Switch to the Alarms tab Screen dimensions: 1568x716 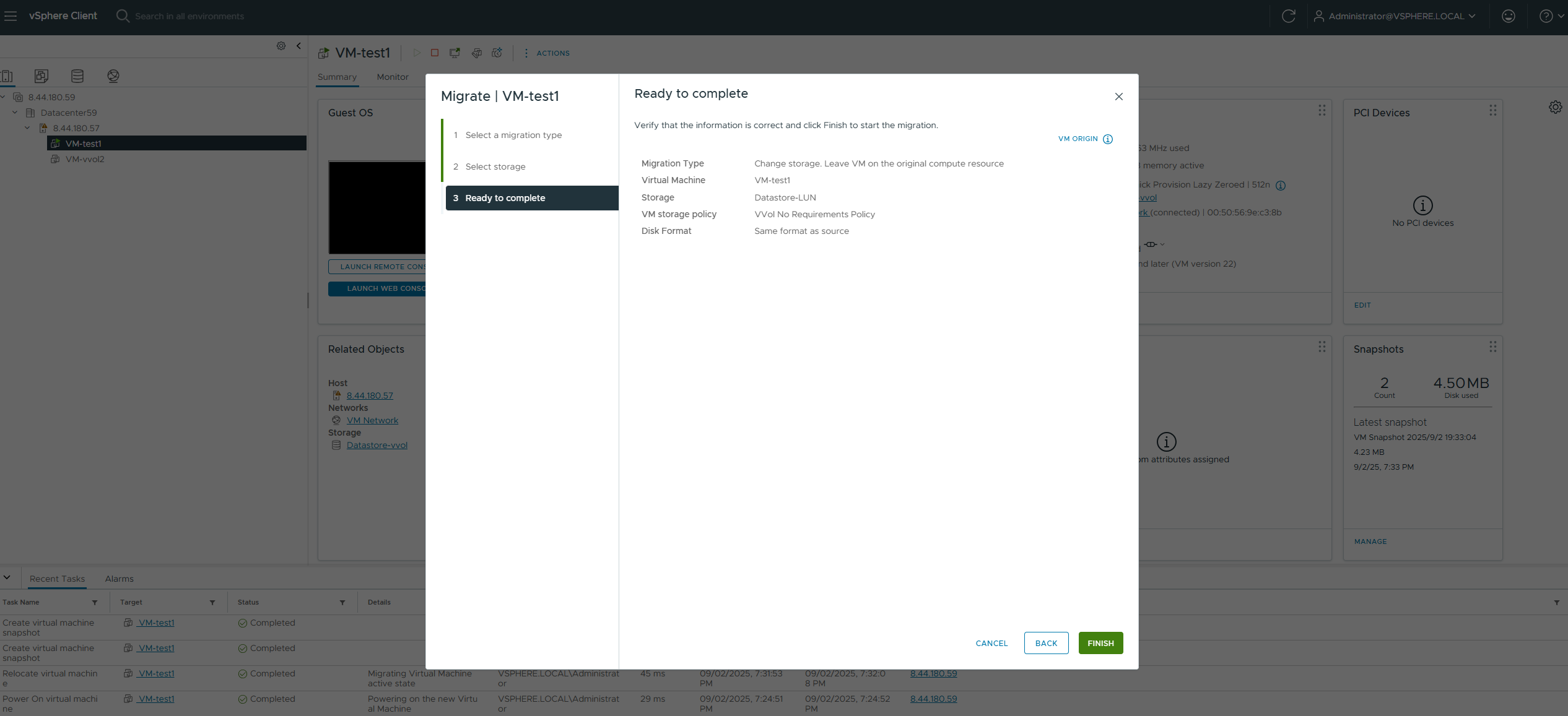pyautogui.click(x=119, y=579)
